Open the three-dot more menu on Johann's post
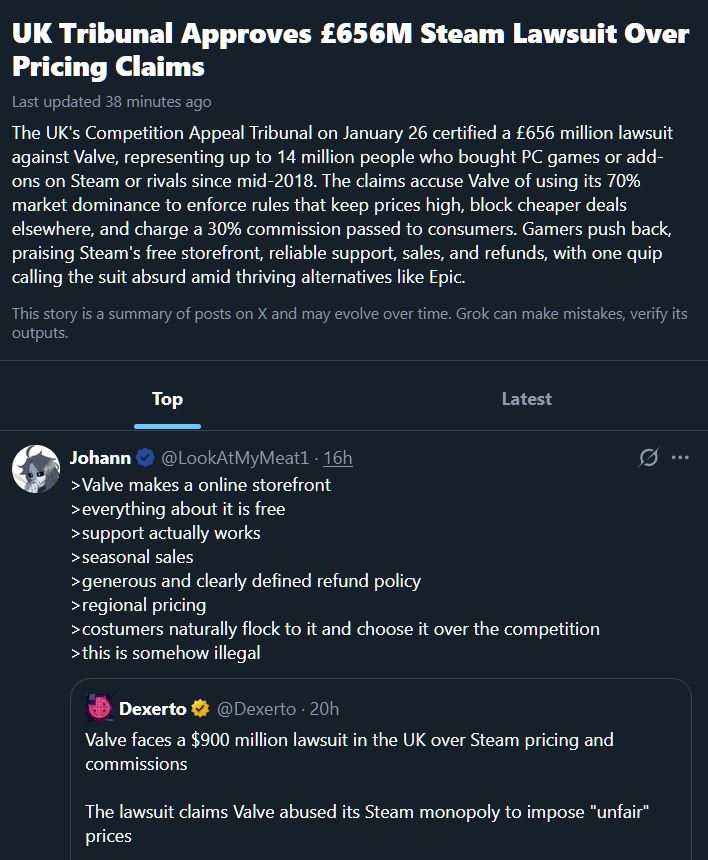 pos(680,458)
